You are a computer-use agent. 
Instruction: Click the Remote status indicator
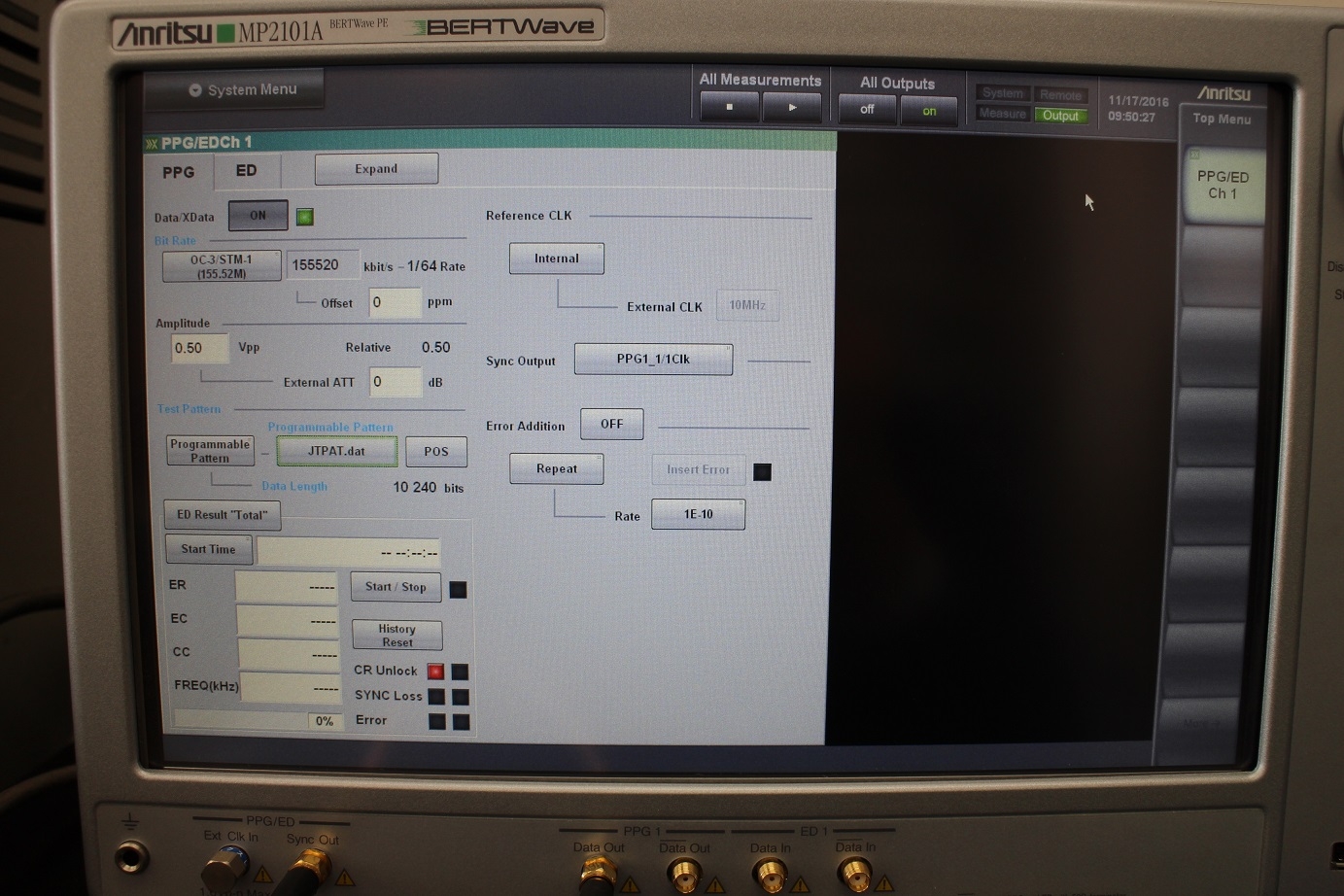[1060, 94]
